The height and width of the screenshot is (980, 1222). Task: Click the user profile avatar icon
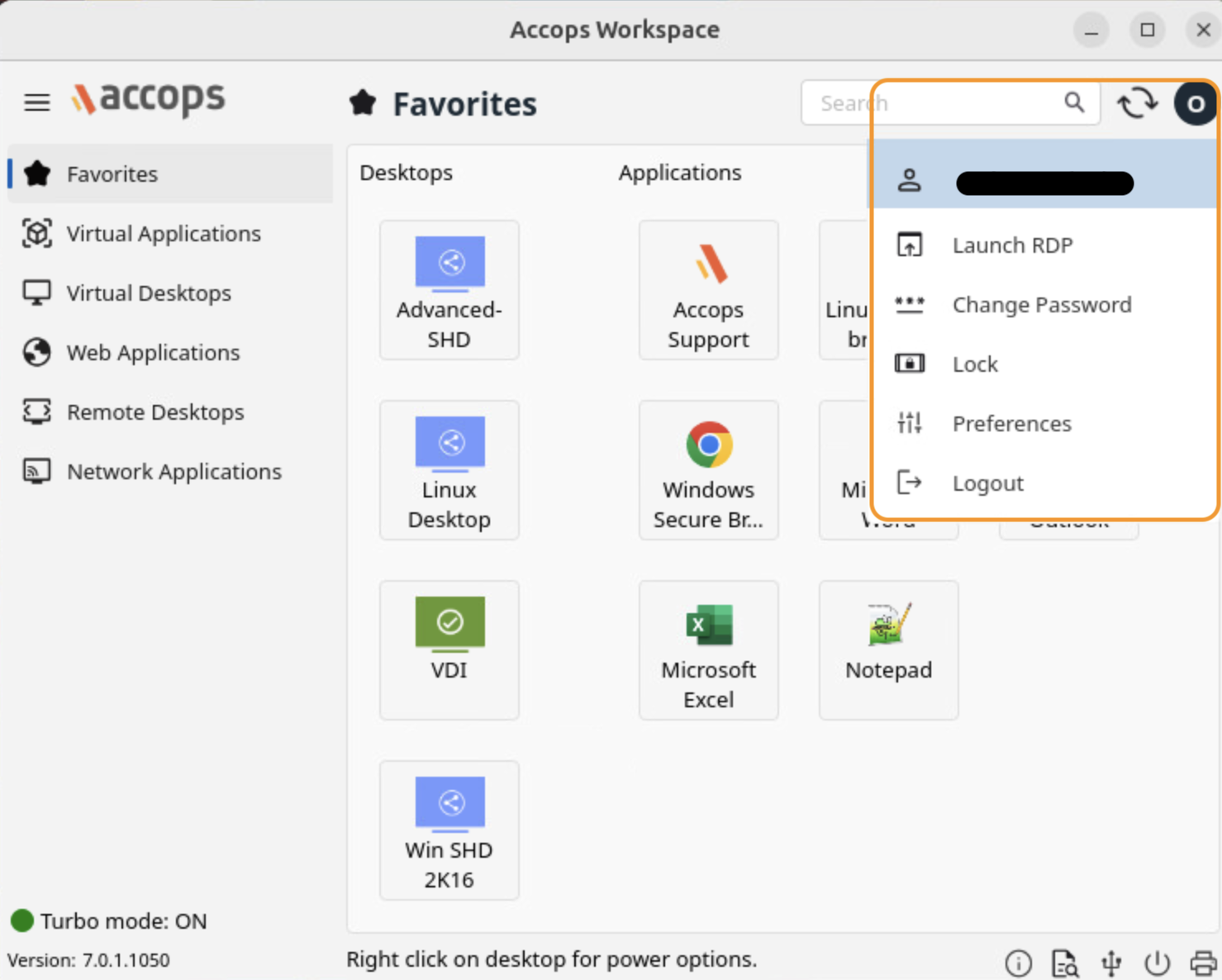click(1195, 104)
